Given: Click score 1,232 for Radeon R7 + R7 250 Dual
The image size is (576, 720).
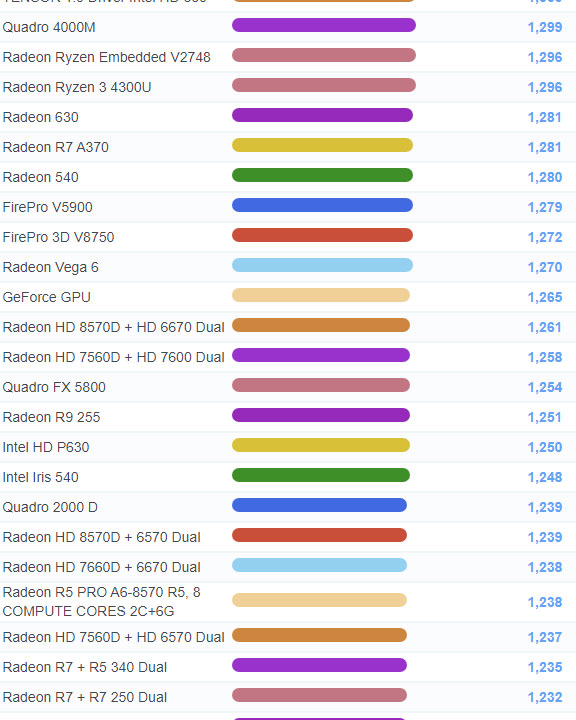Looking at the screenshot, I should [545, 698].
